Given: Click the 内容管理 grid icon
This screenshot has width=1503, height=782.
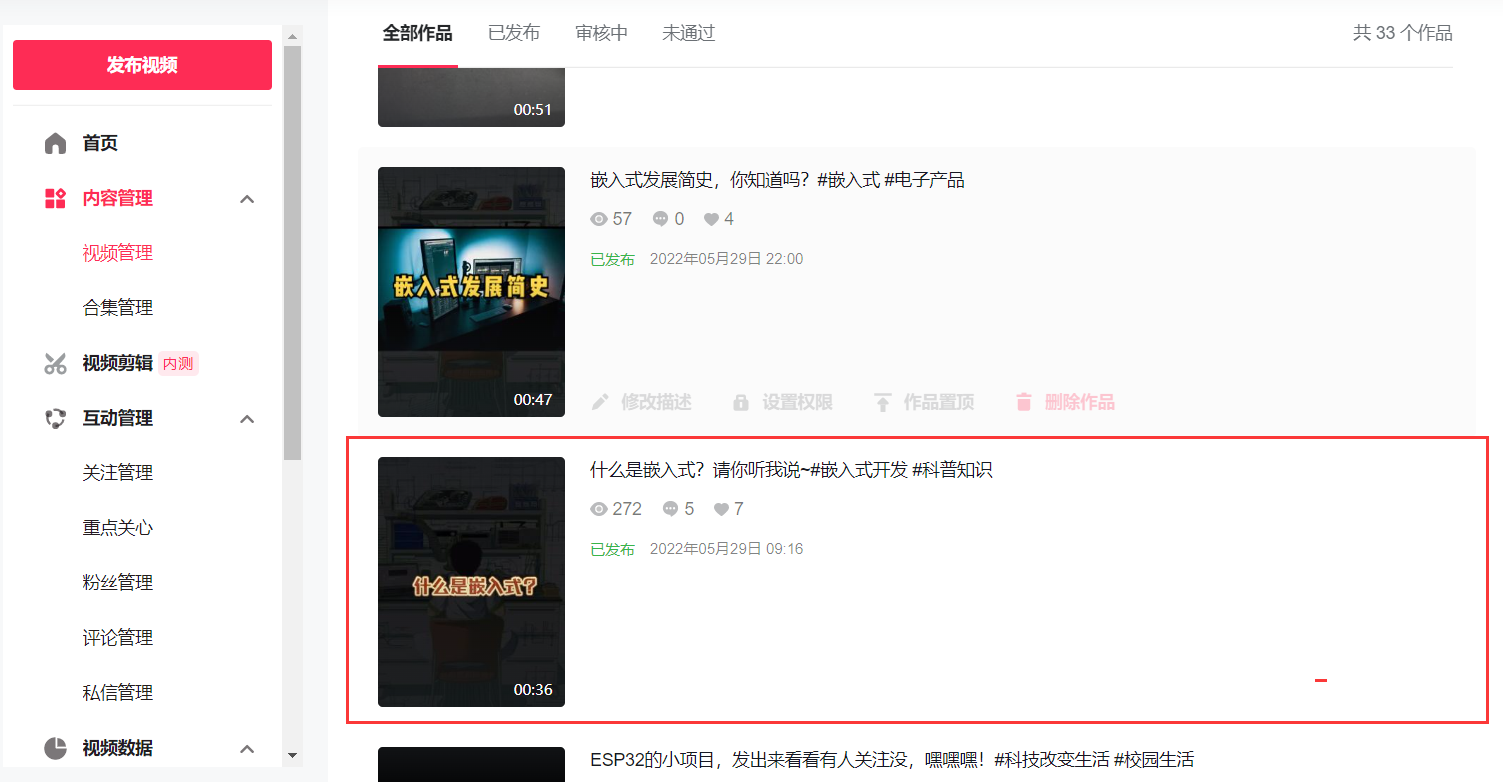Looking at the screenshot, I should click(x=55, y=198).
